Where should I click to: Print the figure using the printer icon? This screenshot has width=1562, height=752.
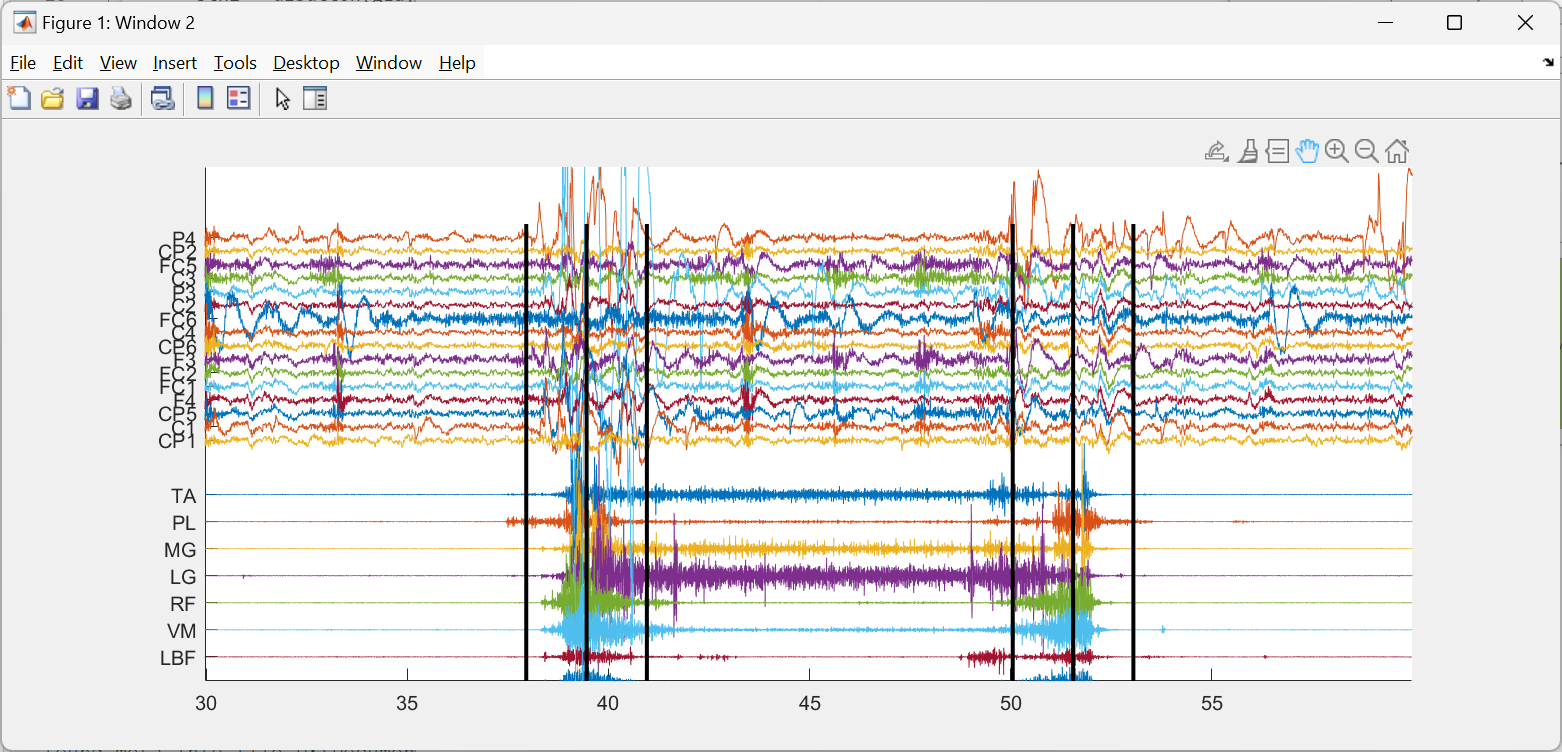pos(121,98)
